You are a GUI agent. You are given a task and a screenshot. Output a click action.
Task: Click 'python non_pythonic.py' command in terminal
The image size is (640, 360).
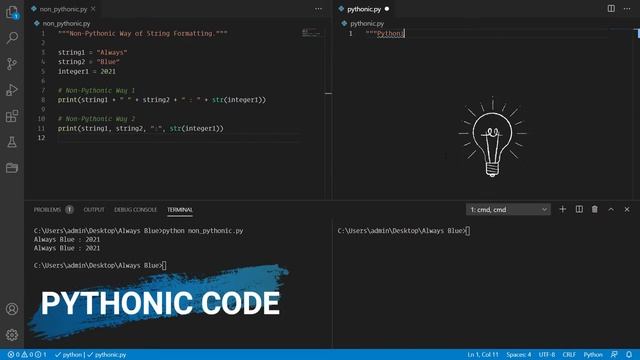click(x=202, y=231)
